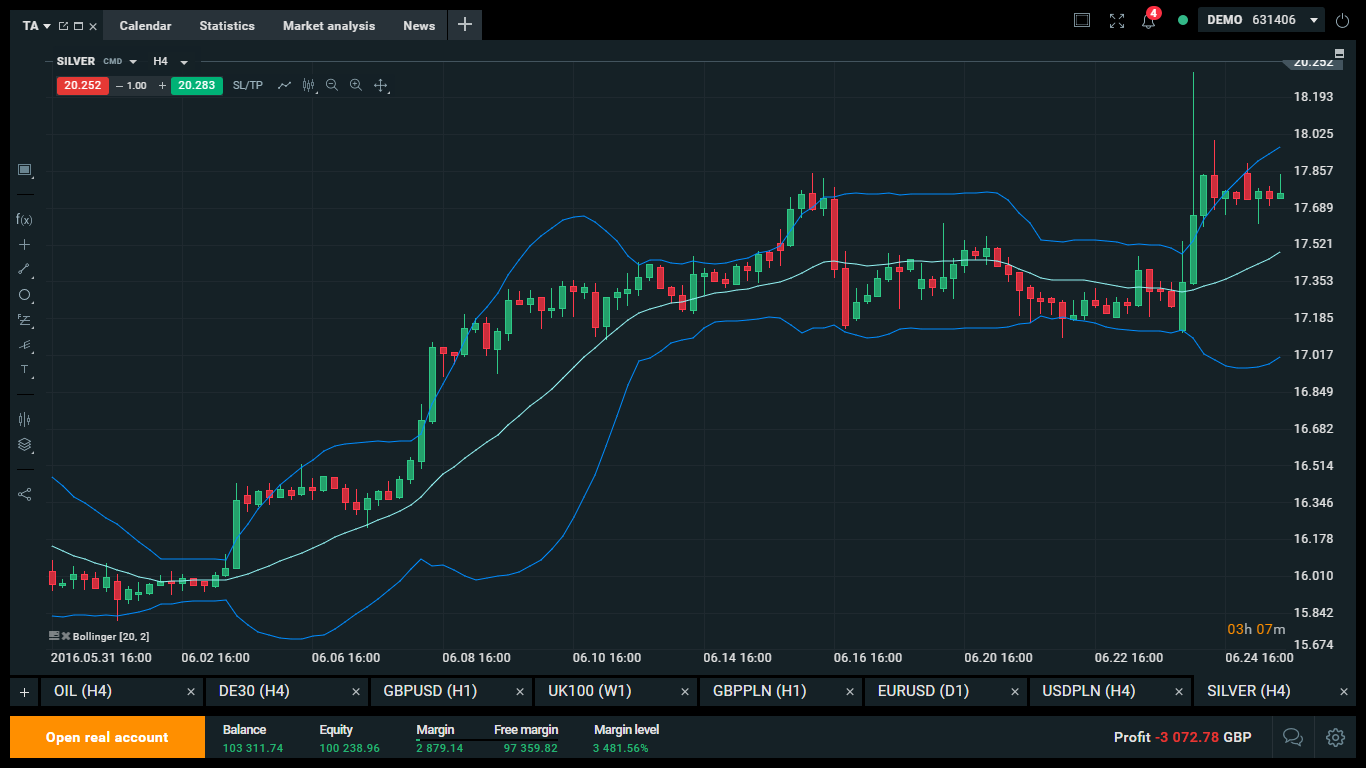
Task: Expand the DEMO 631406 account dropdown
Action: [1313, 20]
